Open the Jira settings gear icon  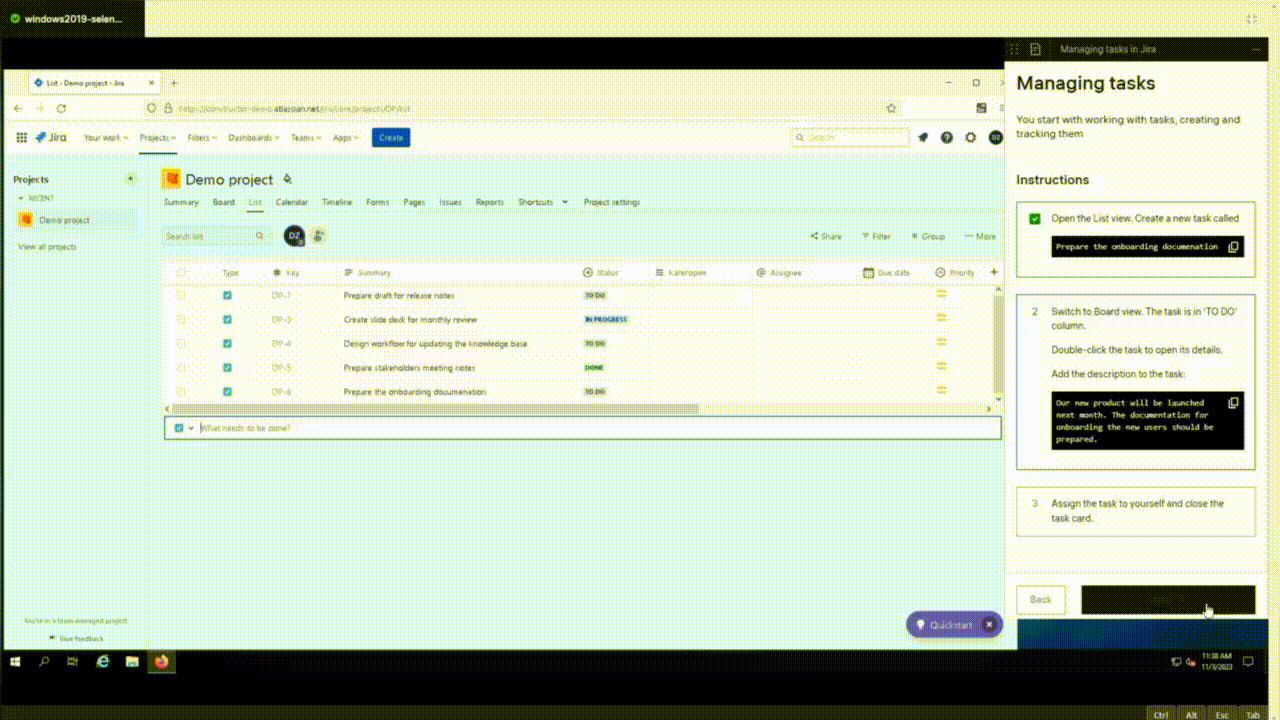[x=970, y=137]
